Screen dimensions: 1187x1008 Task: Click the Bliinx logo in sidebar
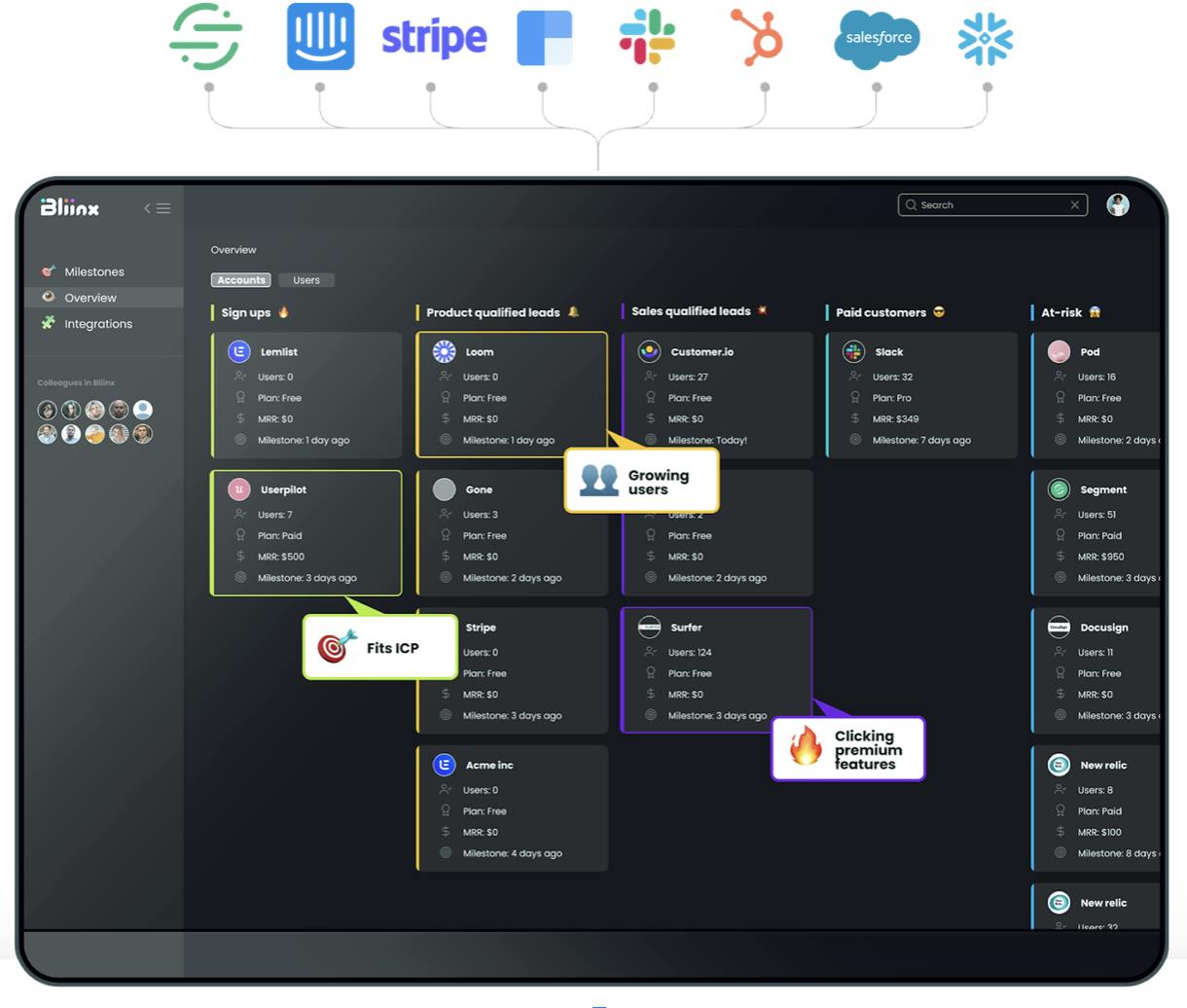click(70, 206)
